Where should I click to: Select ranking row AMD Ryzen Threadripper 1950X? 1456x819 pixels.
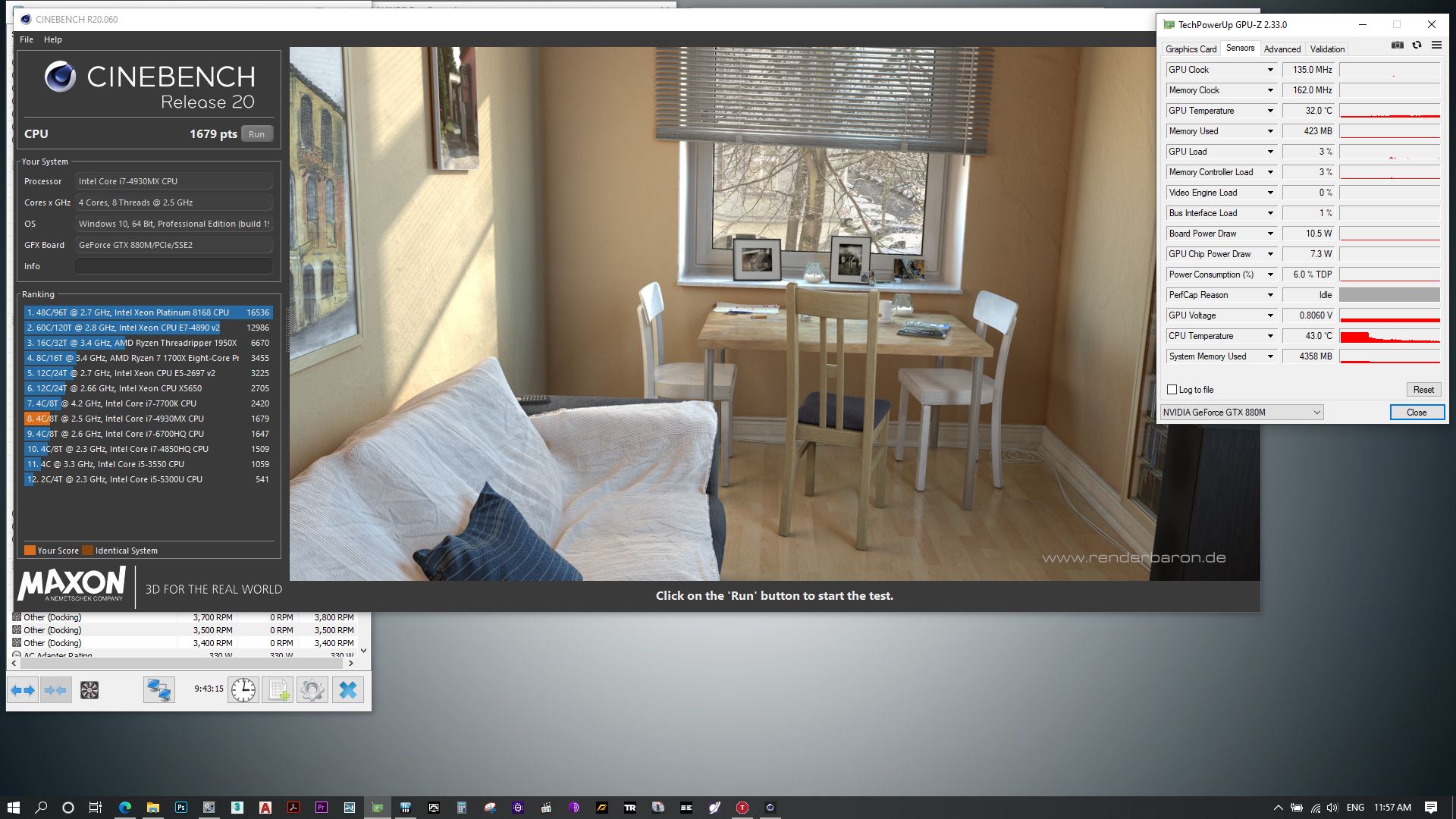click(x=148, y=343)
